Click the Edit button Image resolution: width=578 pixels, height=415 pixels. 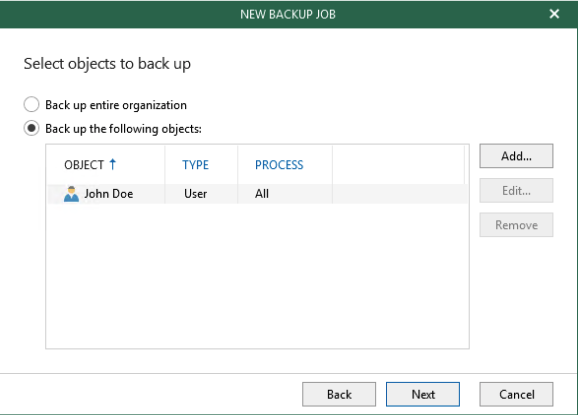click(x=516, y=191)
